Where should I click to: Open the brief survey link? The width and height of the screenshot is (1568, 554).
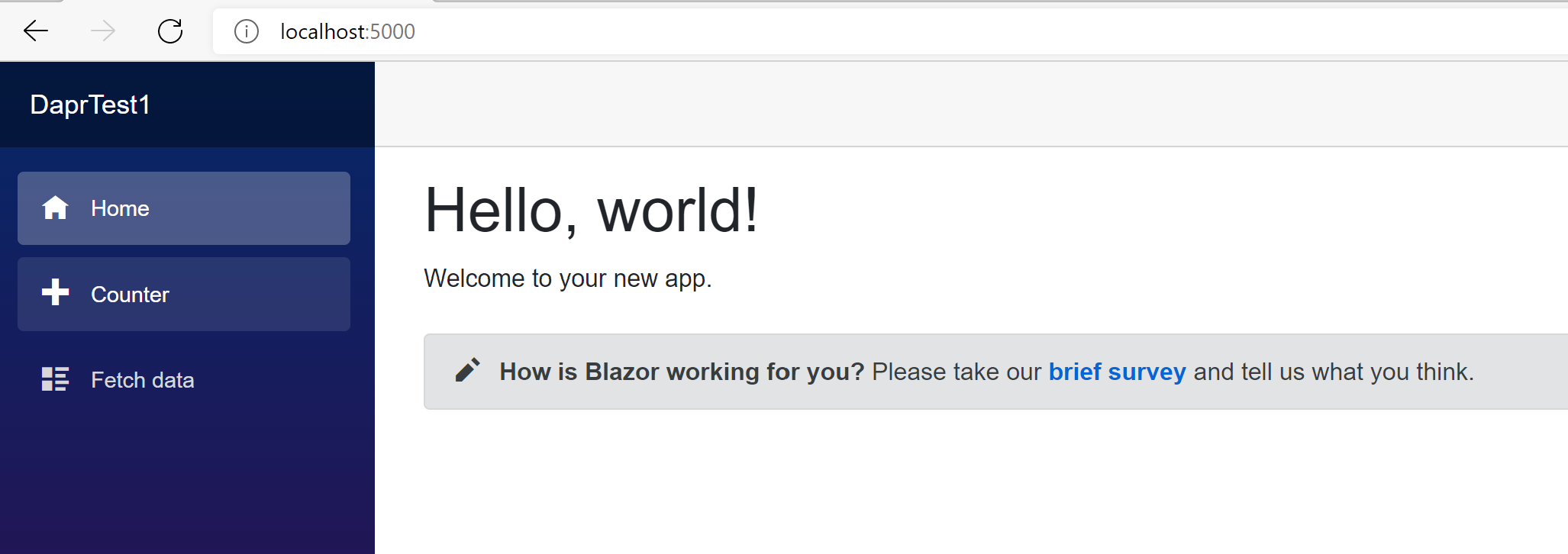(1117, 372)
